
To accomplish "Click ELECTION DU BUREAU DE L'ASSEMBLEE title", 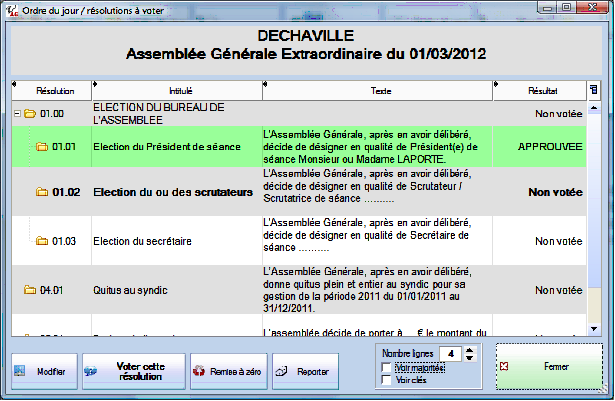I will pyautogui.click(x=159, y=114).
